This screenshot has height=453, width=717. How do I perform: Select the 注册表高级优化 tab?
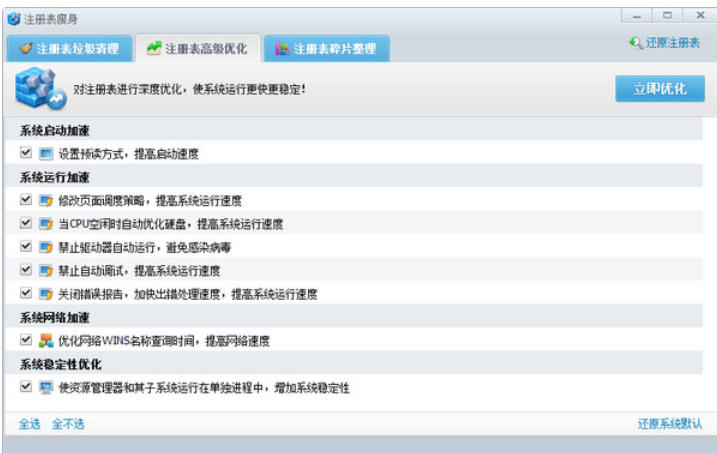(196, 48)
